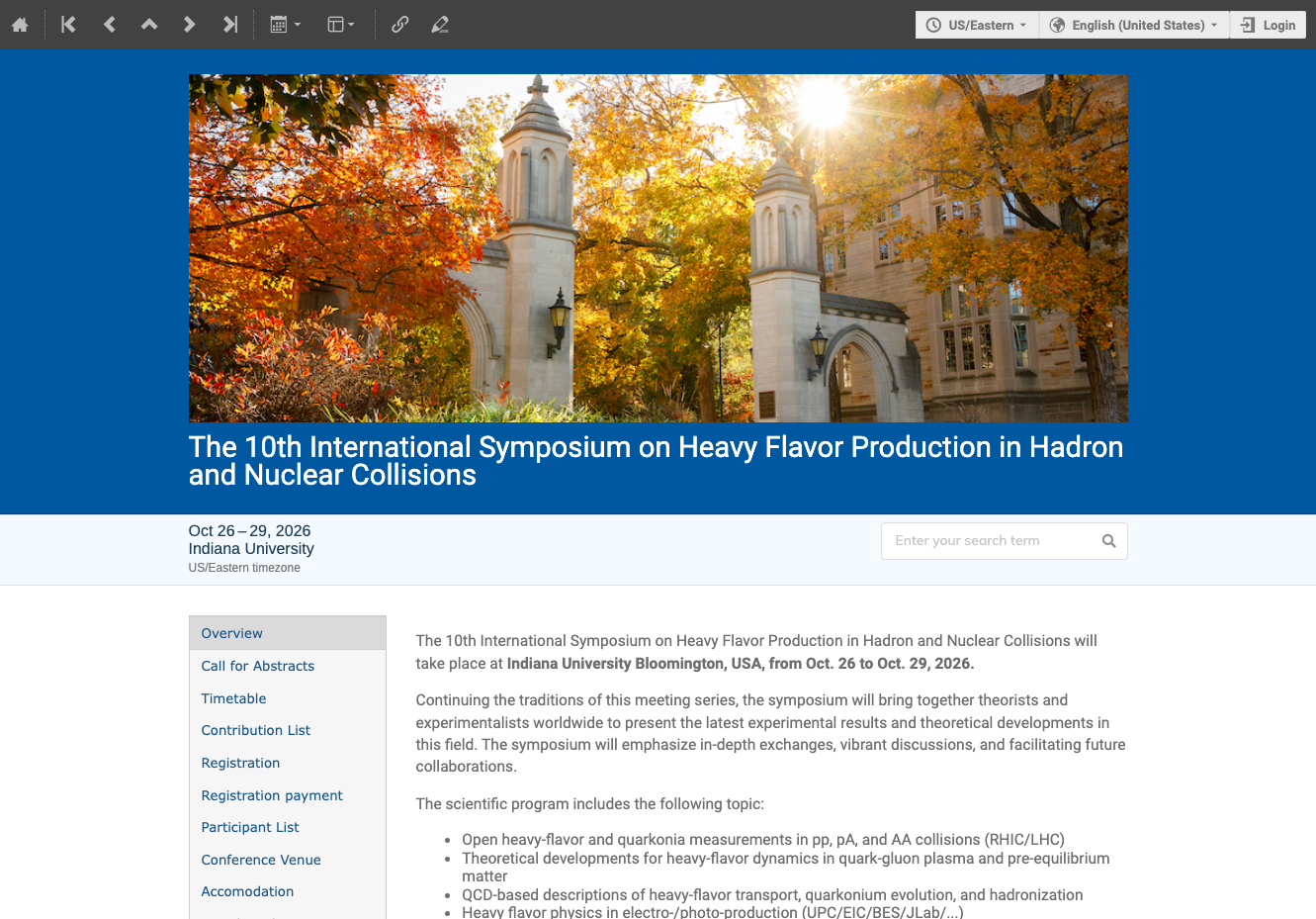The height and width of the screenshot is (919, 1316).
Task: Open the Accomodation page
Action: [247, 891]
